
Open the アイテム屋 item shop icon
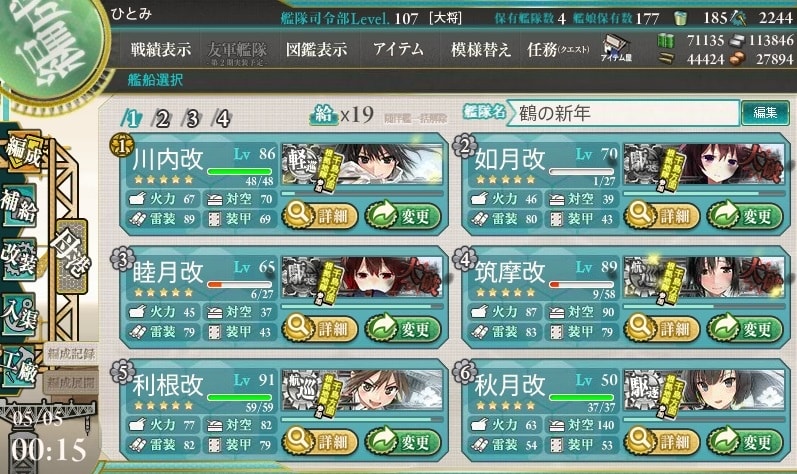tap(616, 49)
